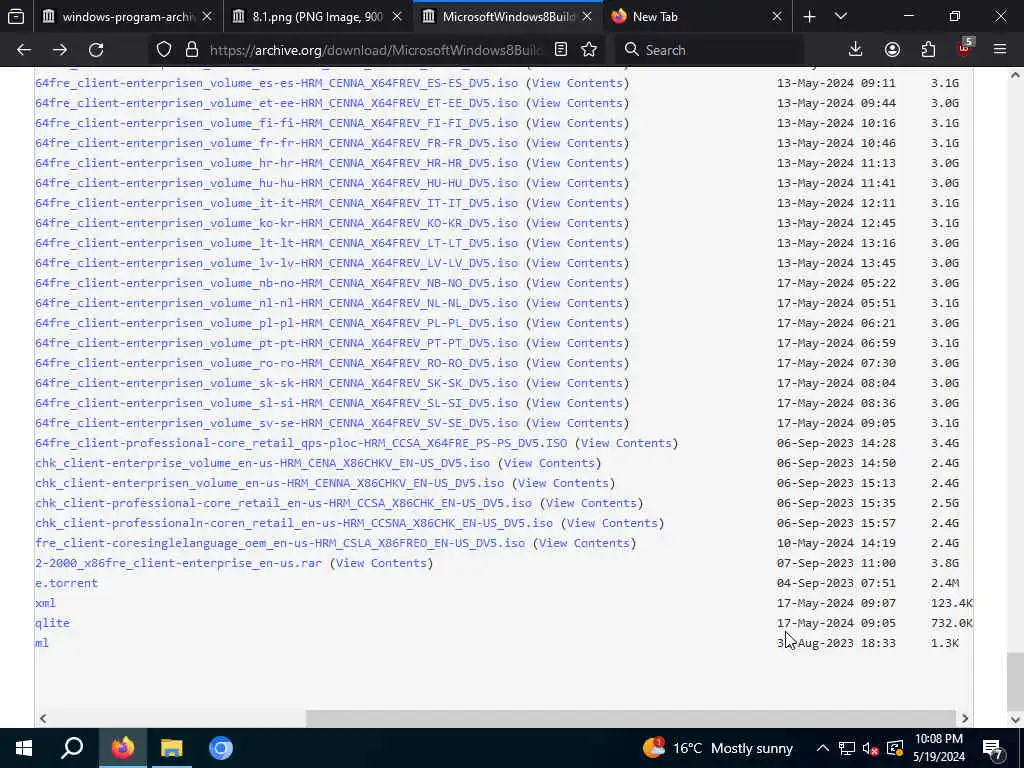The height and width of the screenshot is (768, 1024).
Task: Reload the current page
Action: [x=96, y=50]
